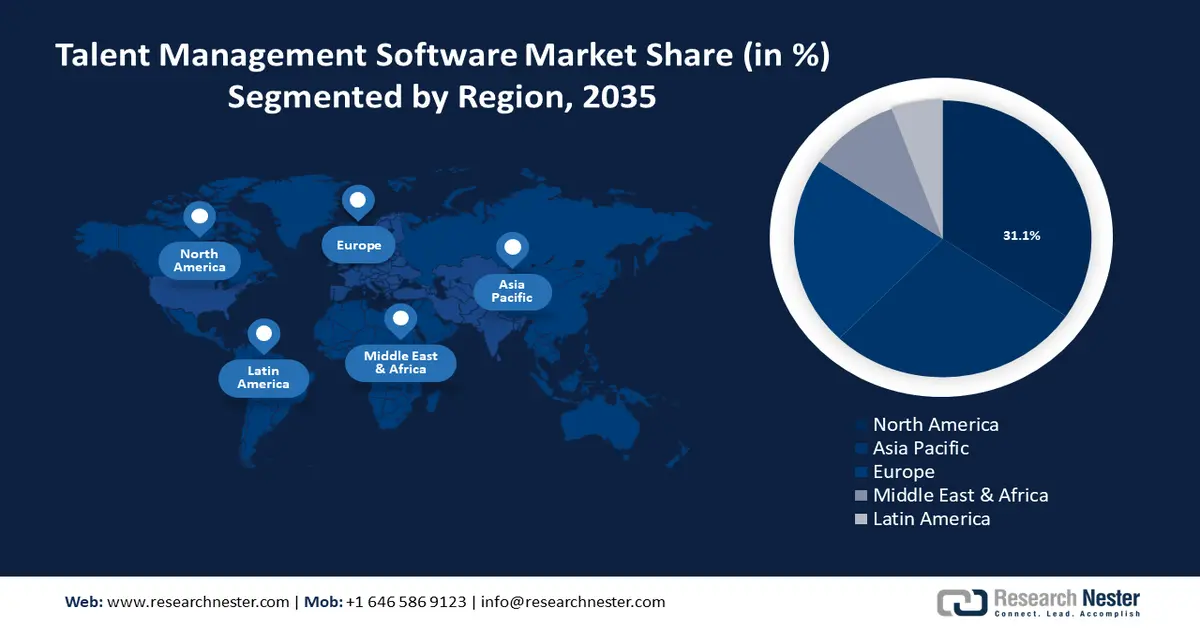Screen dimensions: 1200x628
Task: Select the Asia Pacific label bubble on map
Action: click(512, 291)
